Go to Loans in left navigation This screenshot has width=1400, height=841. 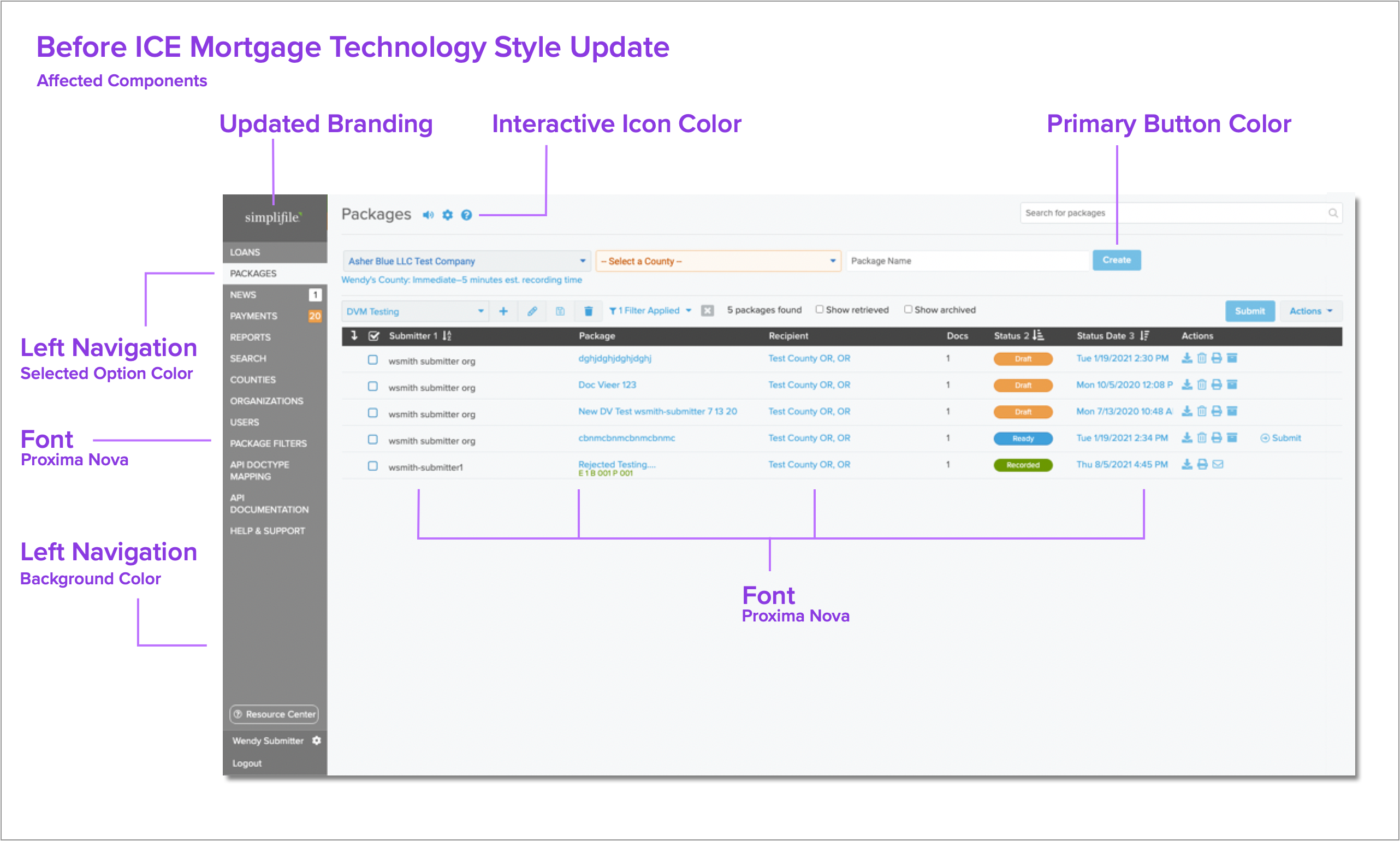pyautogui.click(x=275, y=252)
